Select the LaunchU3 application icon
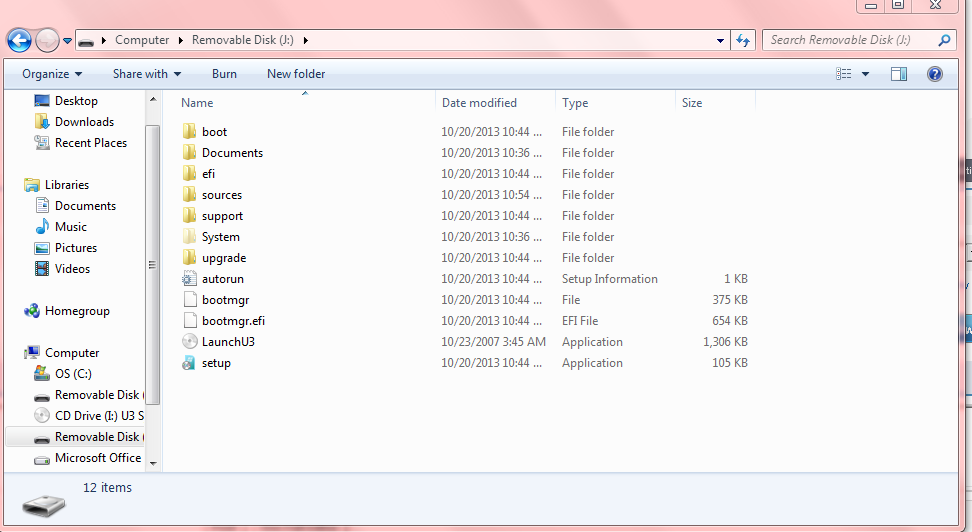 click(x=190, y=342)
